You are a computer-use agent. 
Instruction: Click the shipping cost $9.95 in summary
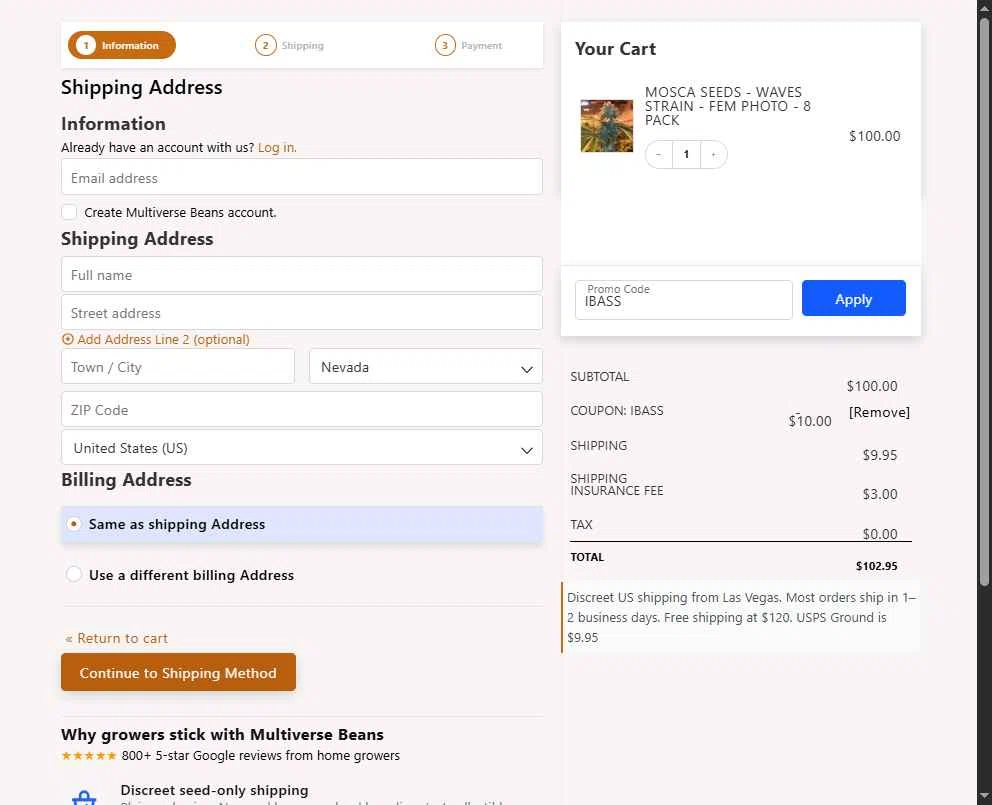click(x=880, y=455)
